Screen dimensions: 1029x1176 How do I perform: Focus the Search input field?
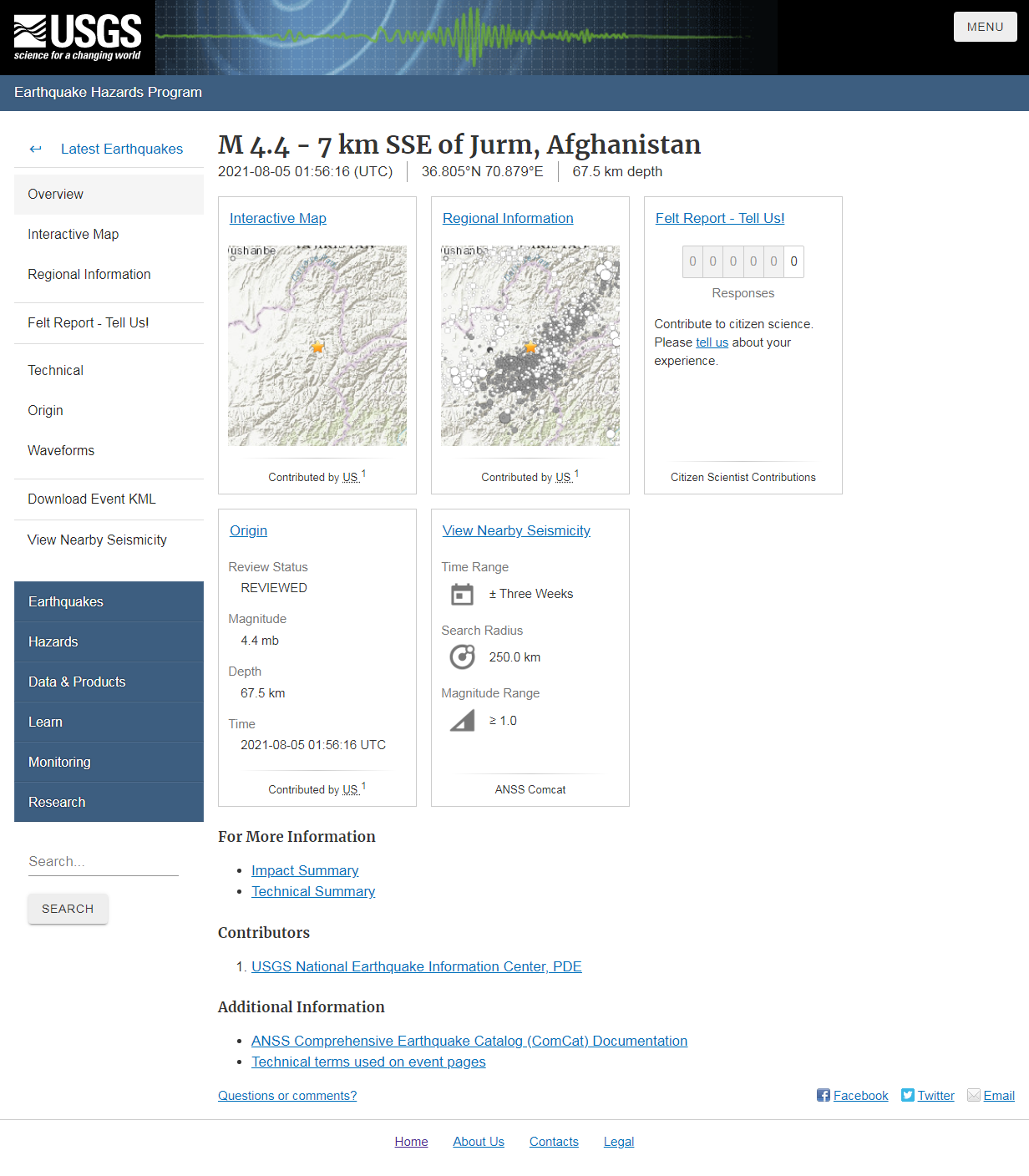coord(104,861)
